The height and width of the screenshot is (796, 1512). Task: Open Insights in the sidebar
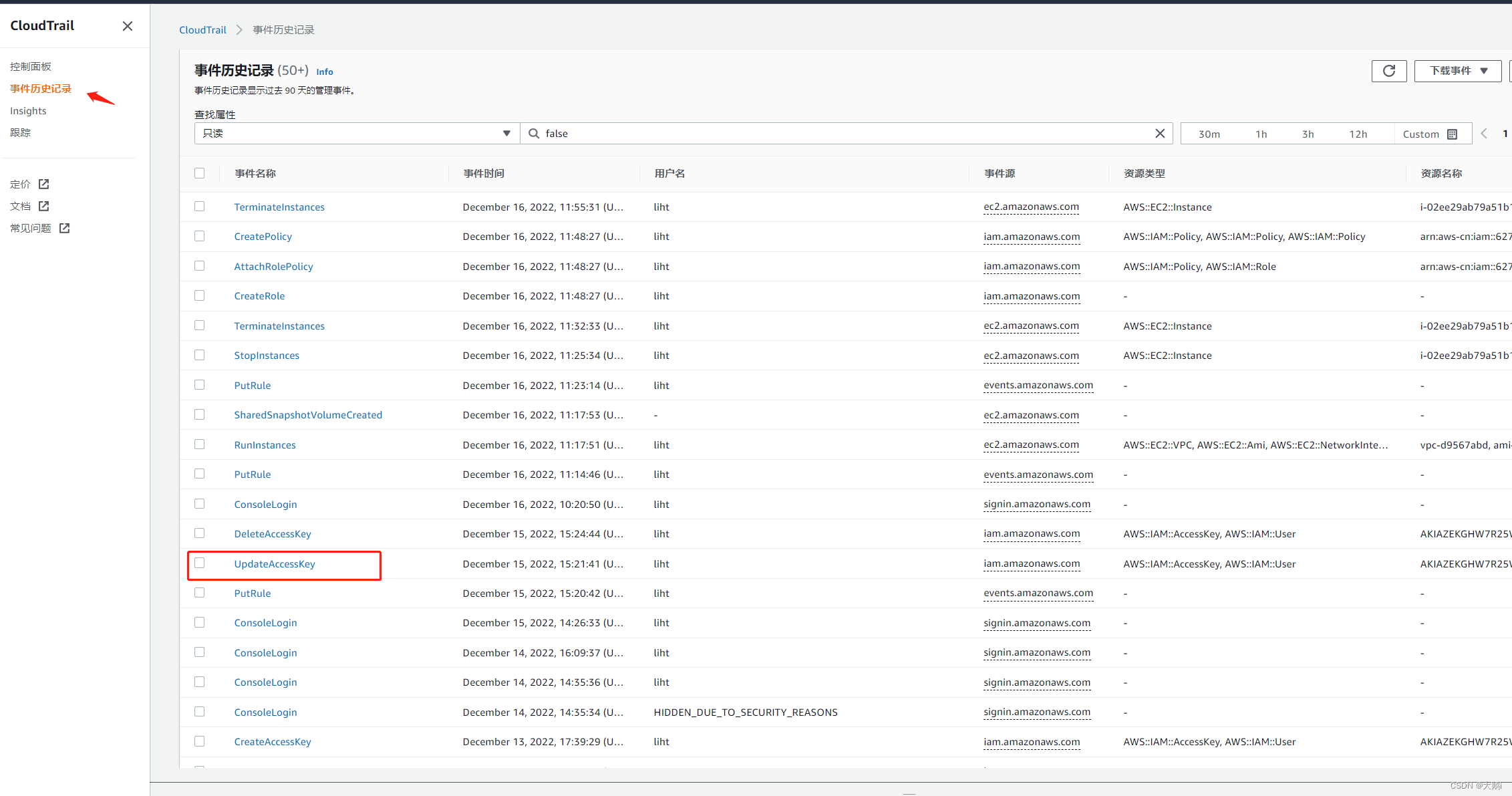pos(28,111)
